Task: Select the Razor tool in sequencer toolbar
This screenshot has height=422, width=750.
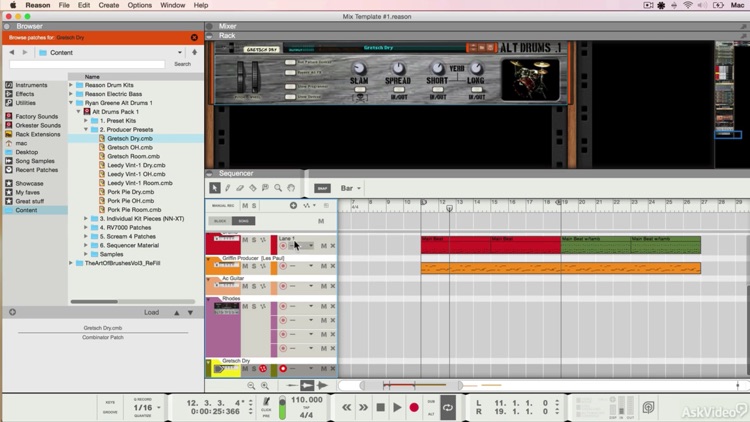Action: pos(253,188)
